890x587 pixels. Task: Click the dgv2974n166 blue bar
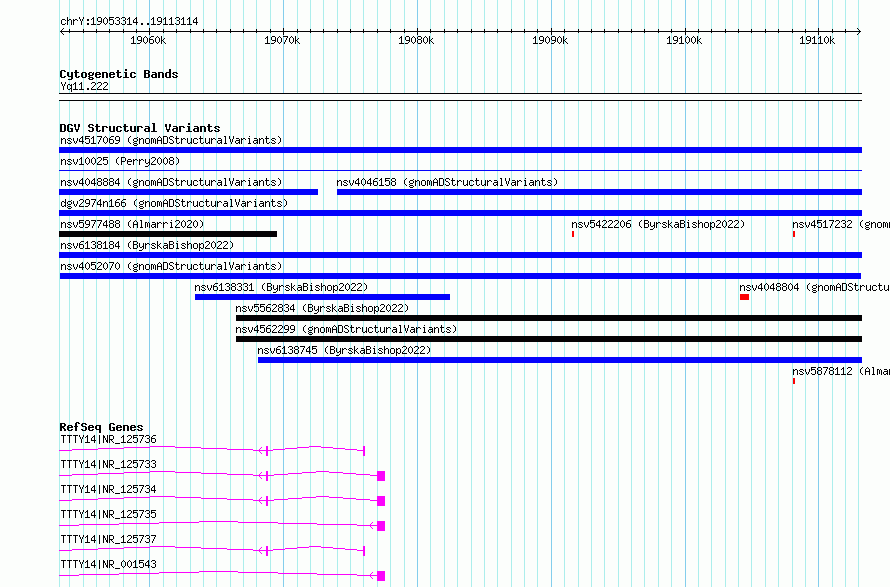tap(460, 213)
